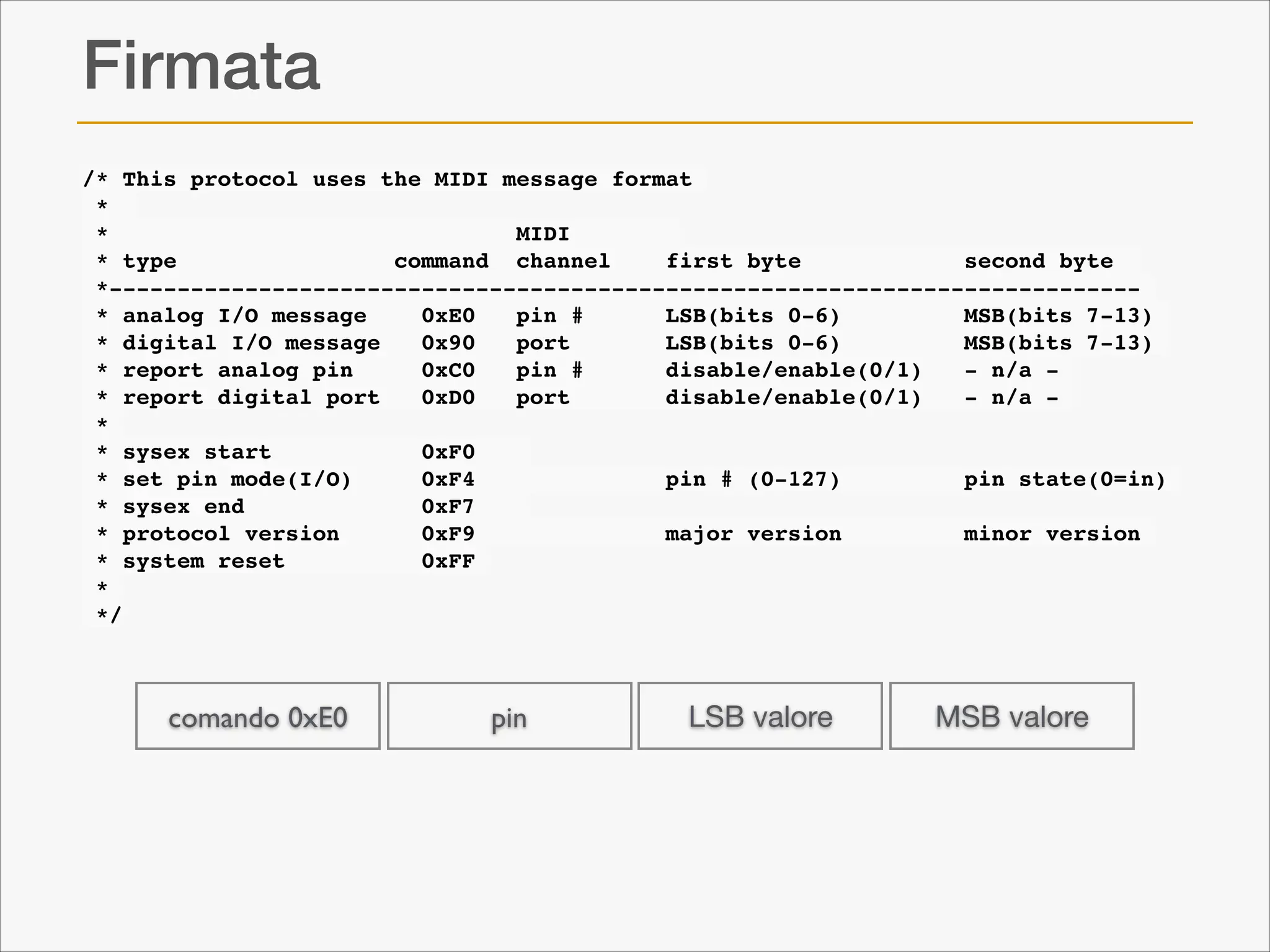
Task: Click 'LSB(bits 0-6)' in digital I/O row
Action: 753,343
